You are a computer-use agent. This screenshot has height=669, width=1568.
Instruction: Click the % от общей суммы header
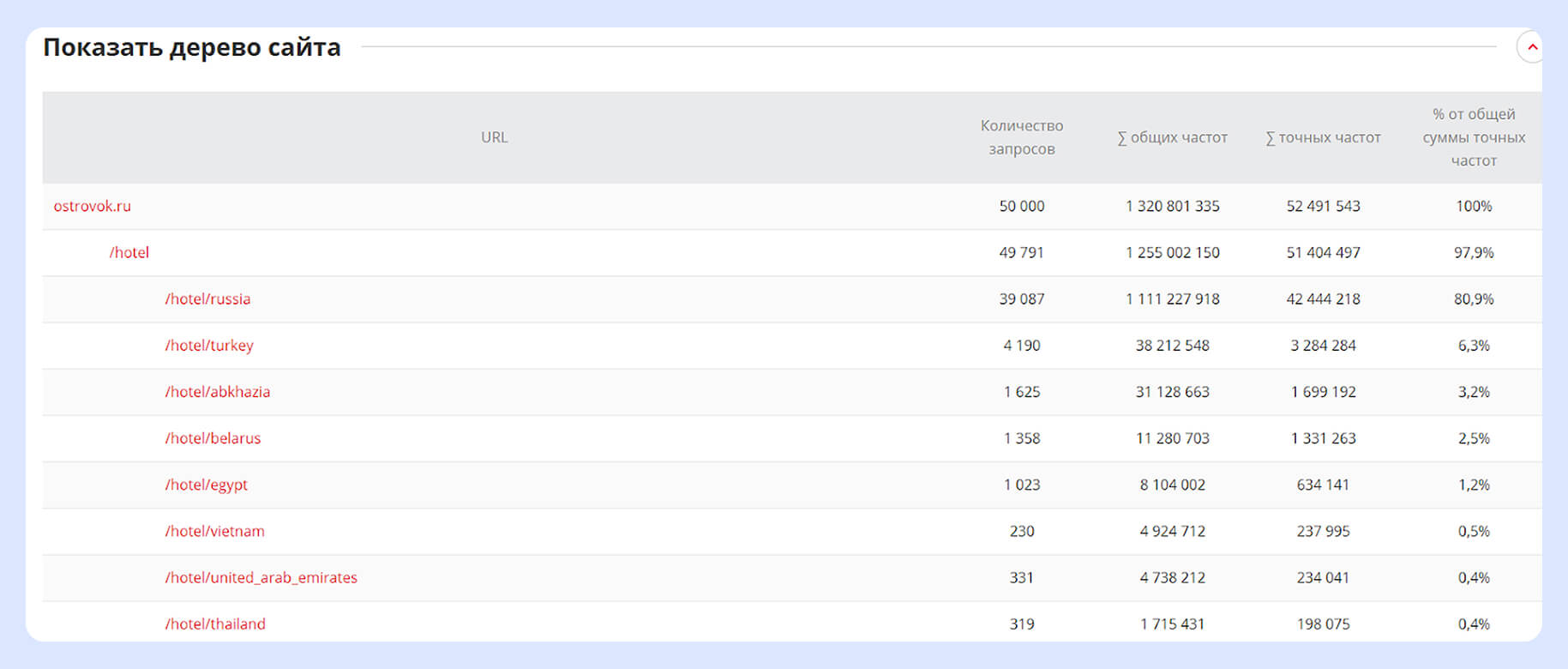click(x=1474, y=137)
